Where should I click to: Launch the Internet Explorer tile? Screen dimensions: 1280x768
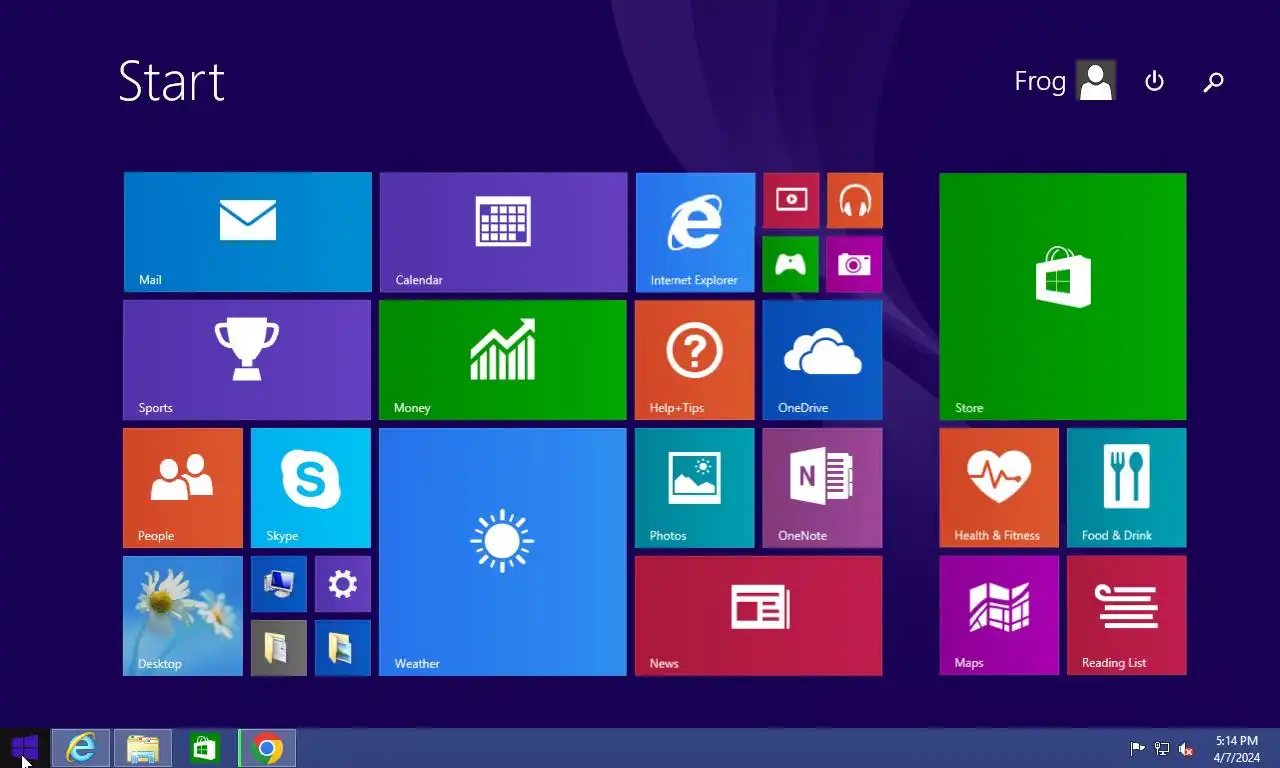(695, 232)
